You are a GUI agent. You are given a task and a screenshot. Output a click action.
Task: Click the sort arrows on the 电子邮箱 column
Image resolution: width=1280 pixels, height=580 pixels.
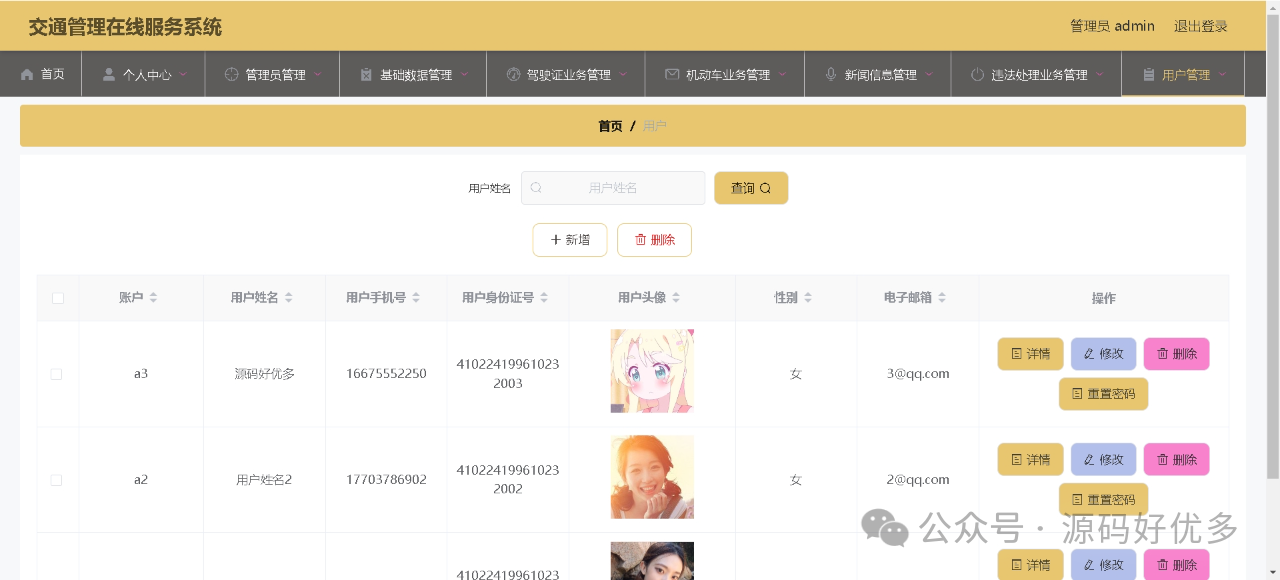941,298
